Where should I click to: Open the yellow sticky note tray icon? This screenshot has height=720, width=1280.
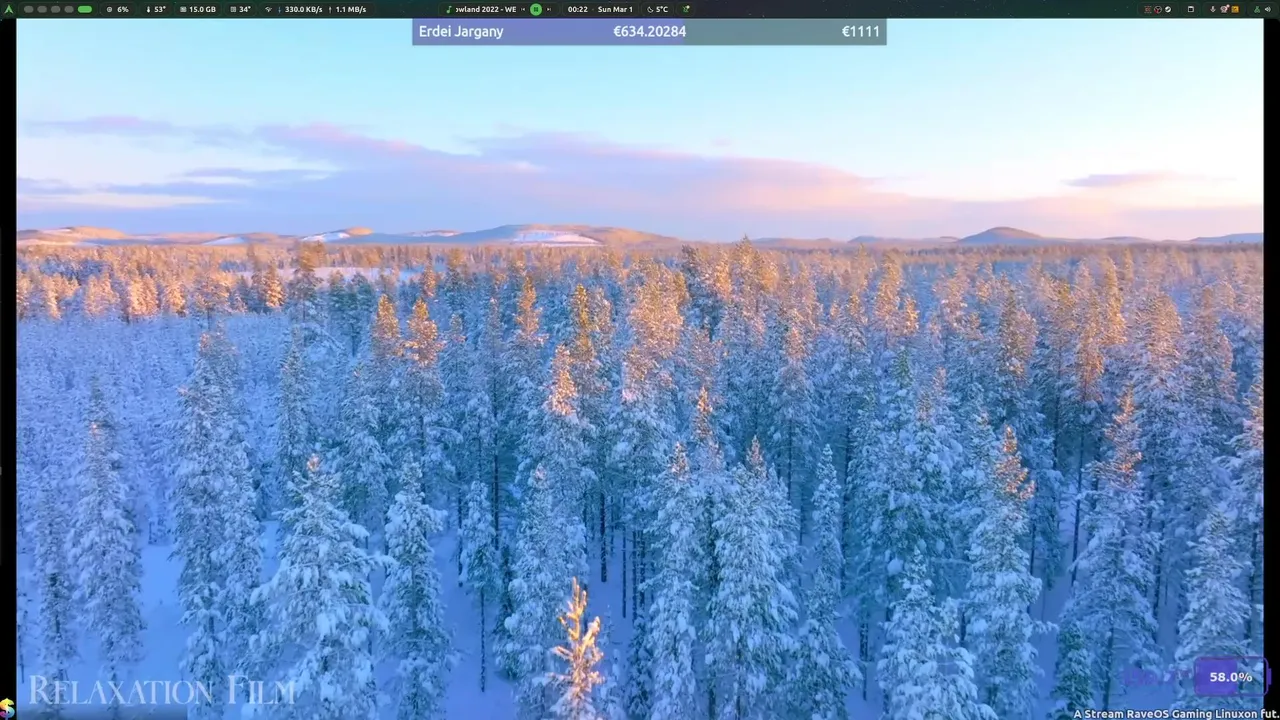click(x=1235, y=9)
